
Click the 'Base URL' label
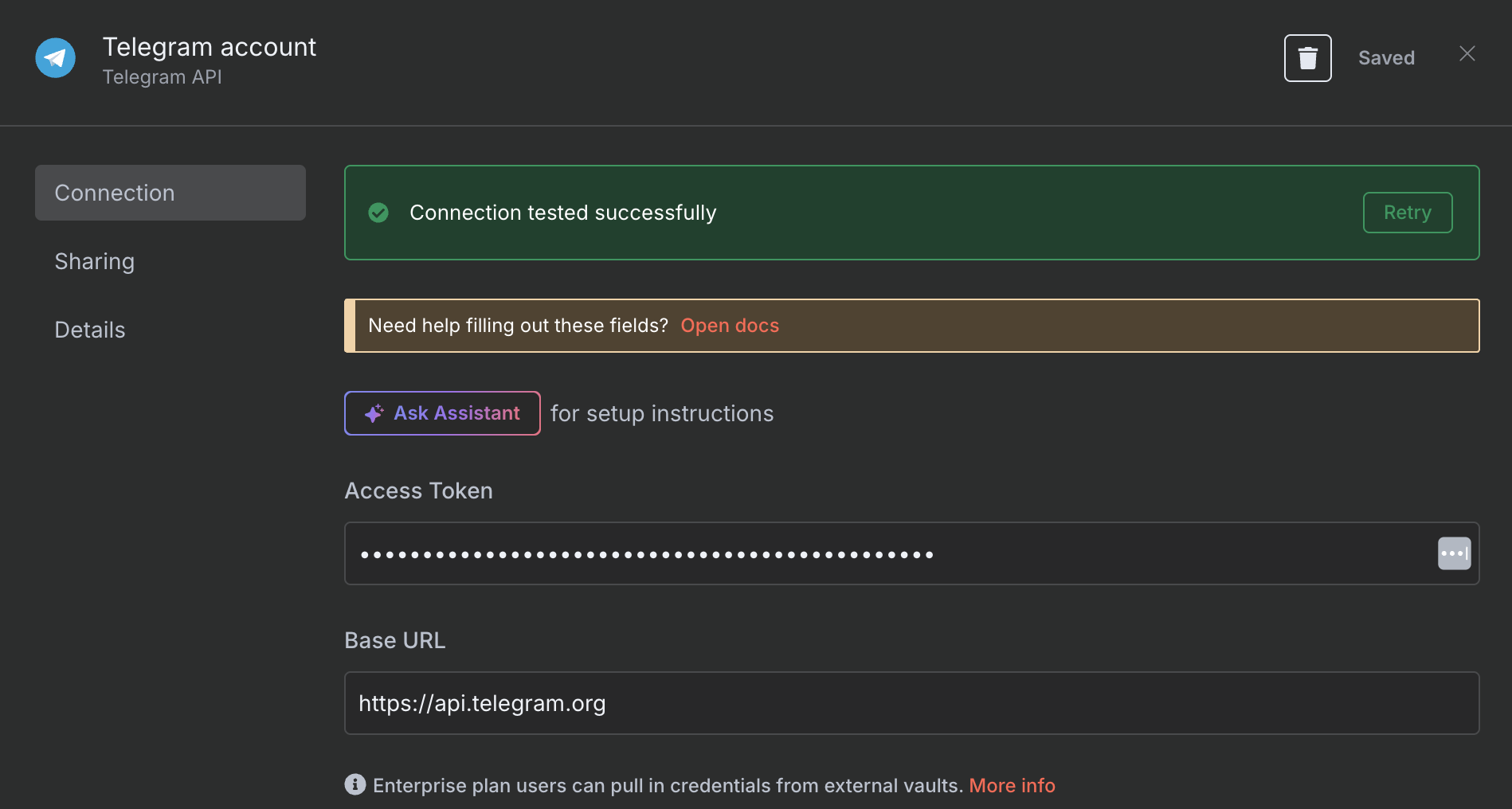[x=394, y=640]
